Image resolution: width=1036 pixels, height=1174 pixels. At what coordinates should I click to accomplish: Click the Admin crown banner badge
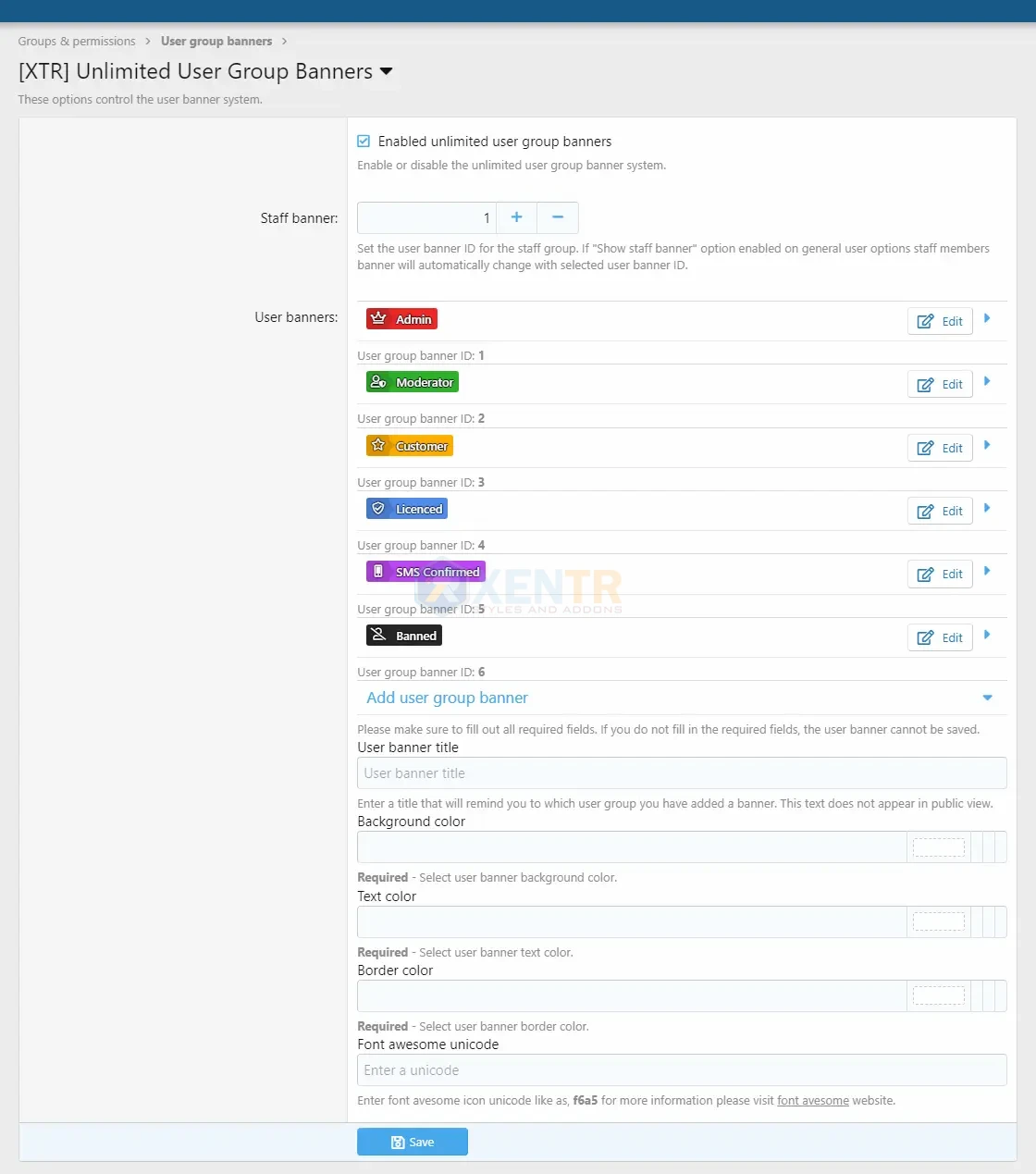[401, 319]
